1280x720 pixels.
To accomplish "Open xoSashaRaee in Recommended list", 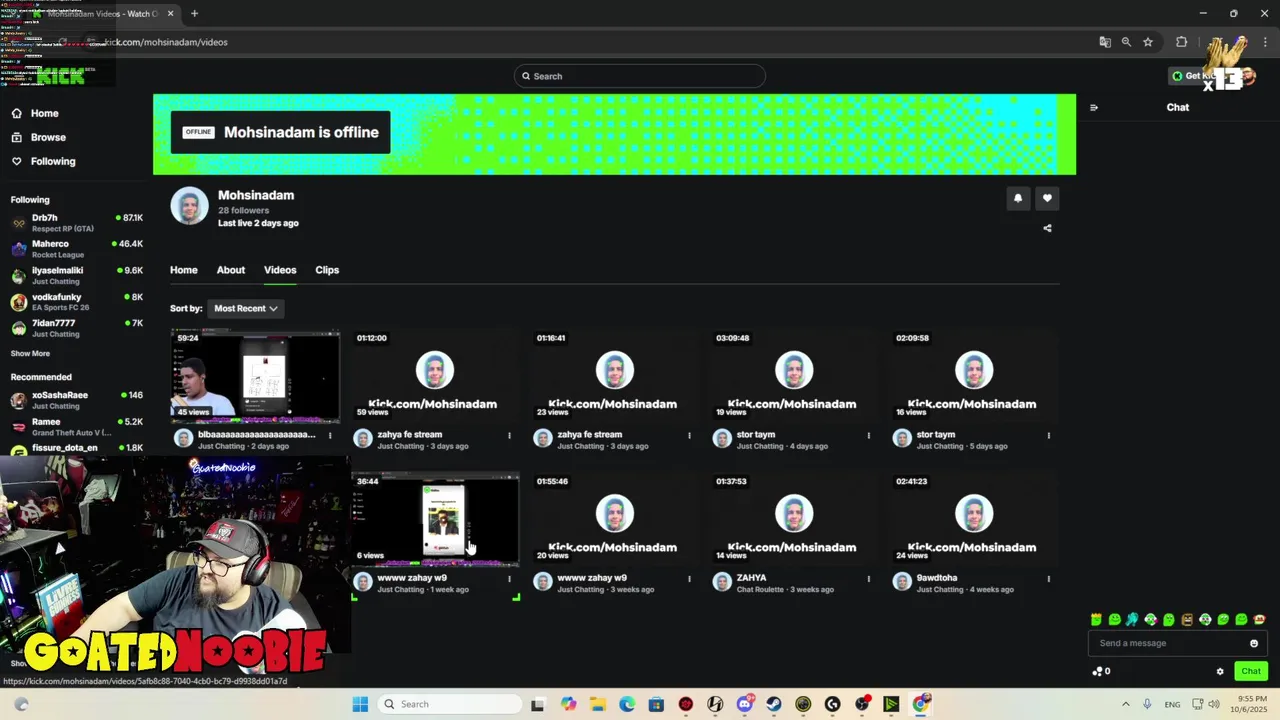I will [76, 400].
